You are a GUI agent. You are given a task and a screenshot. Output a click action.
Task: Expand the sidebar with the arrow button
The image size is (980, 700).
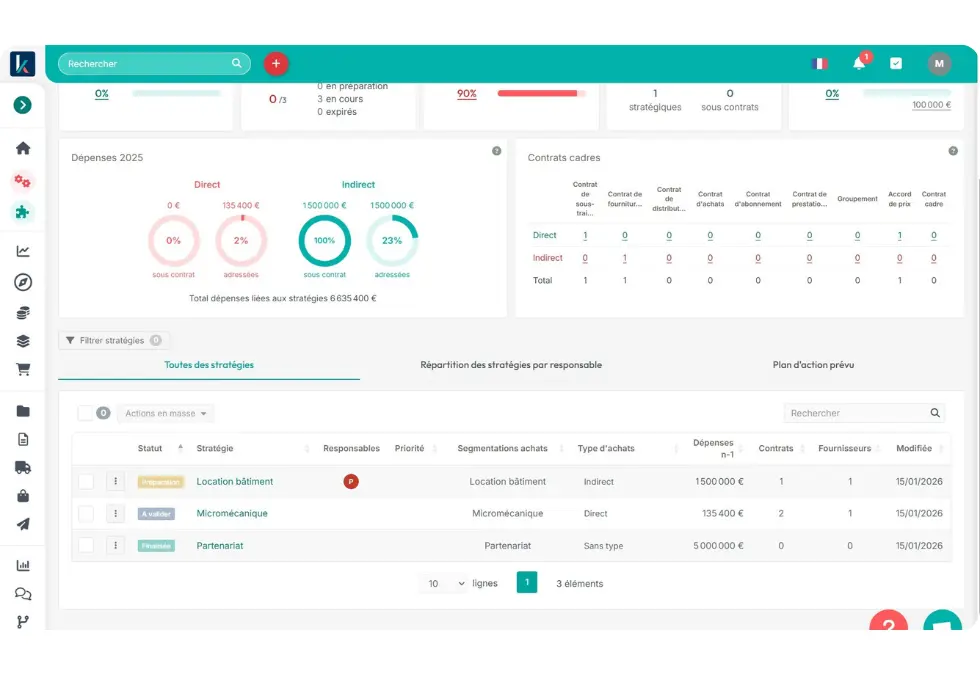coord(22,105)
